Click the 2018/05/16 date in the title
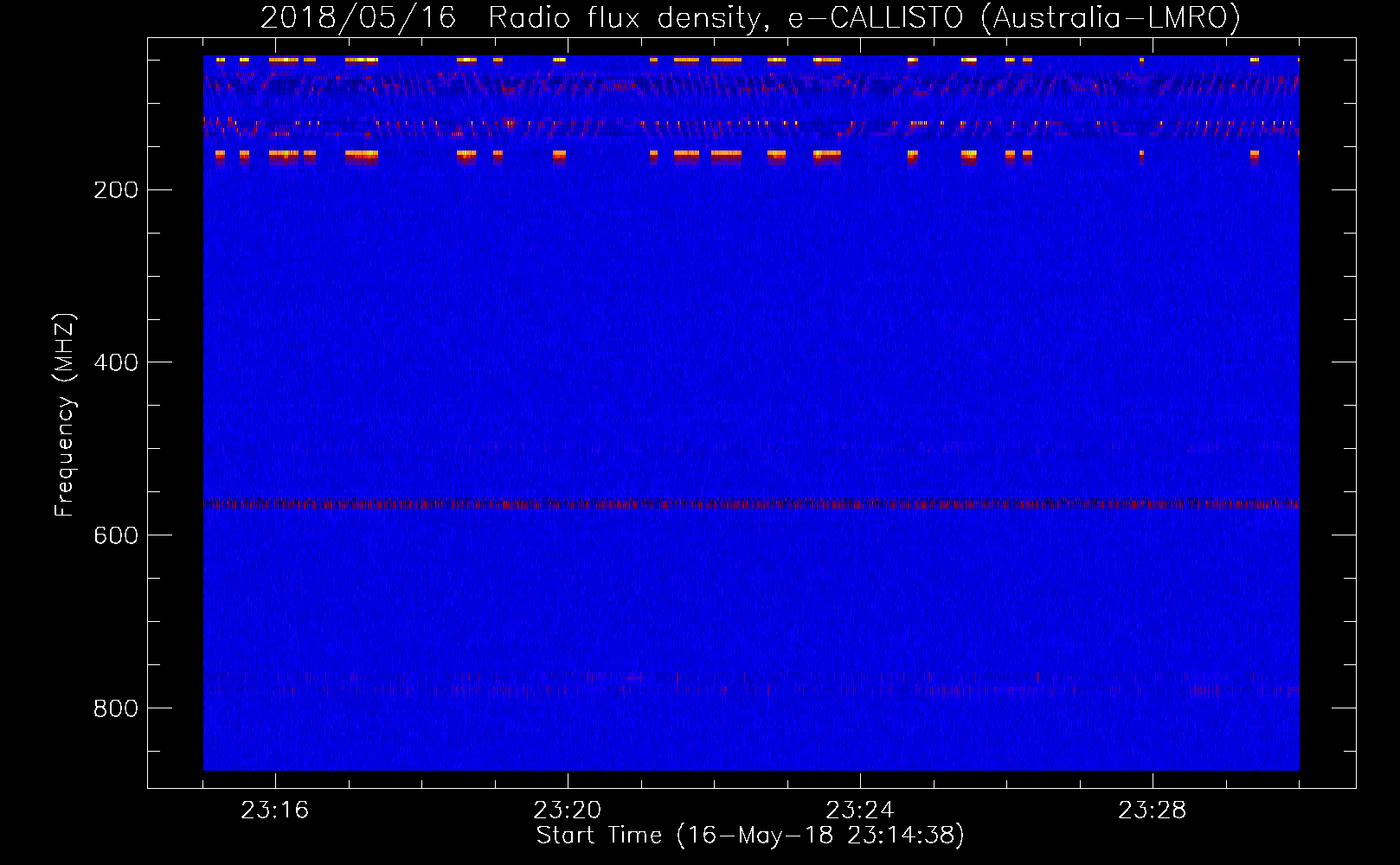This screenshot has width=1400, height=865. (358, 18)
